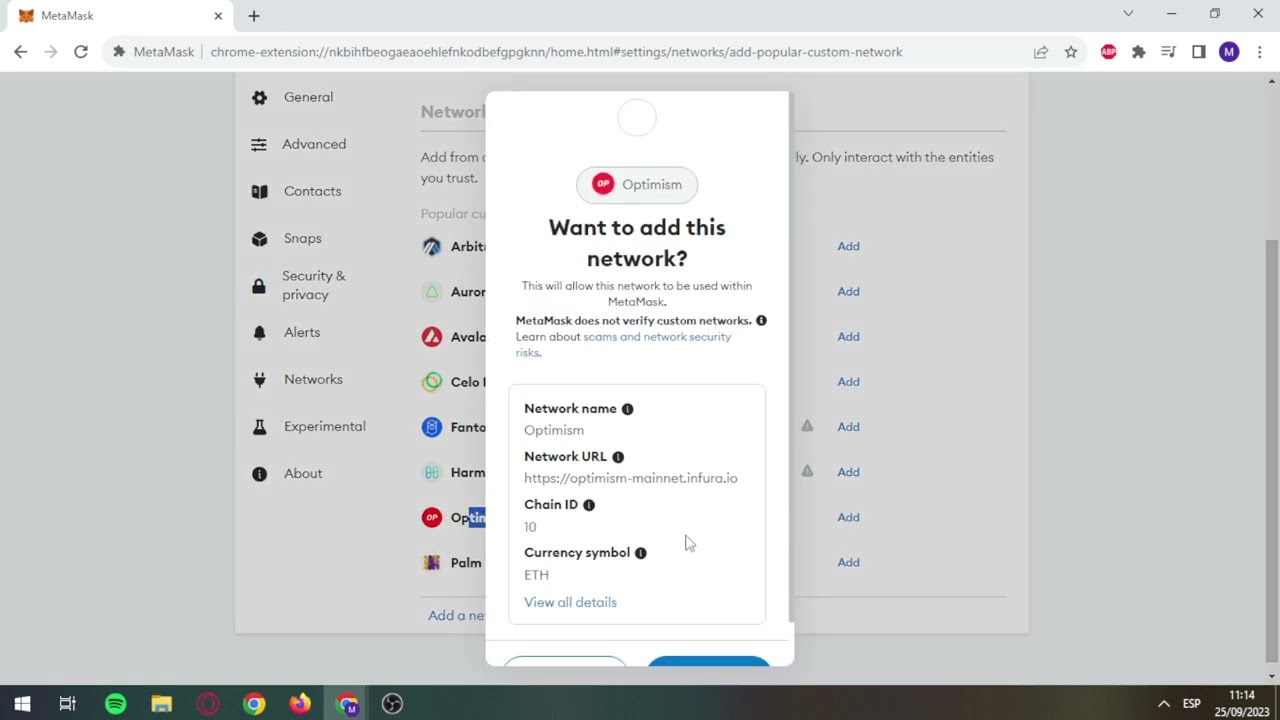
Task: Click the Advanced sliders icon
Action: (259, 144)
